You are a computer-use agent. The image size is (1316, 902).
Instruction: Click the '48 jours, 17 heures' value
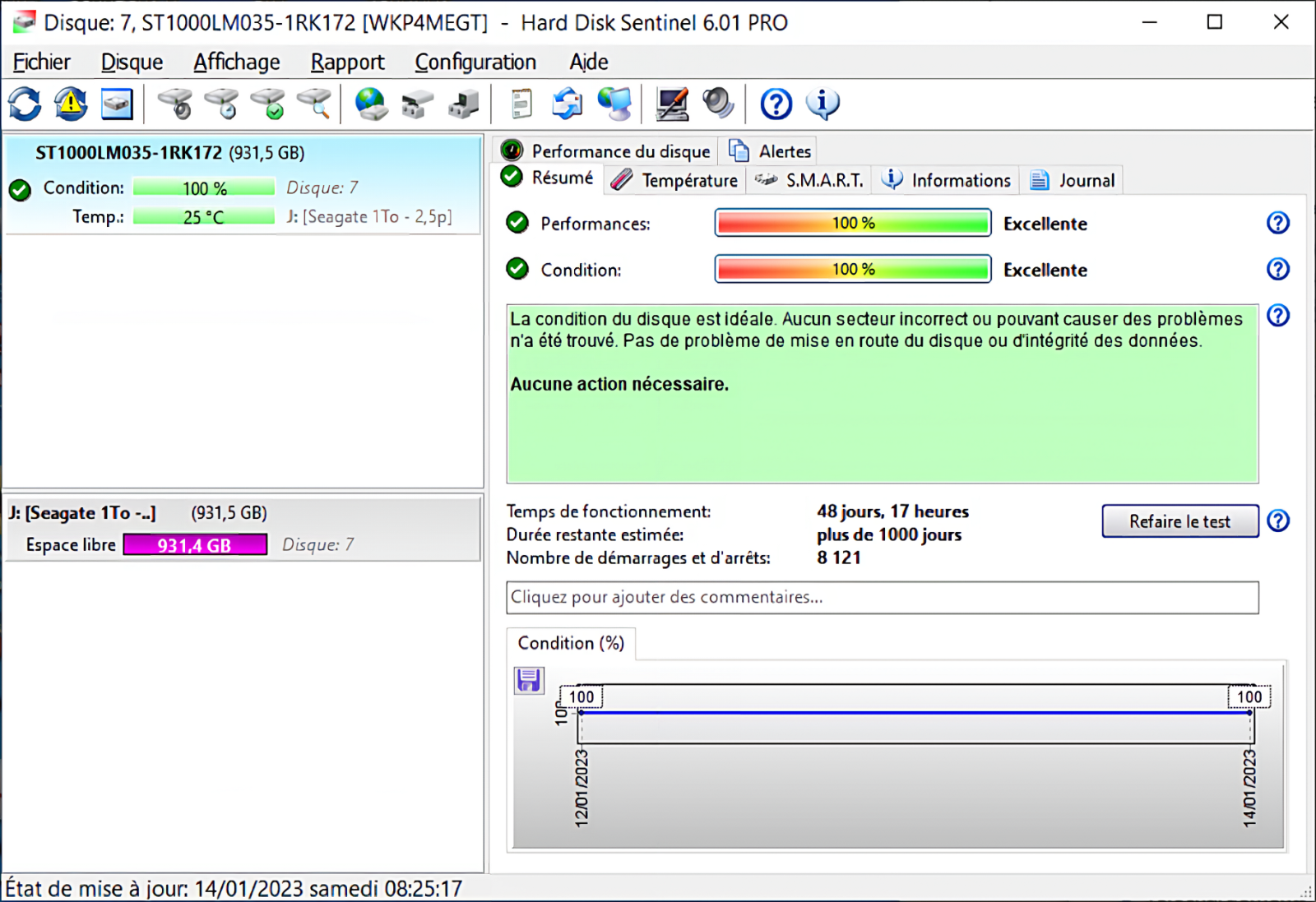pos(892,511)
